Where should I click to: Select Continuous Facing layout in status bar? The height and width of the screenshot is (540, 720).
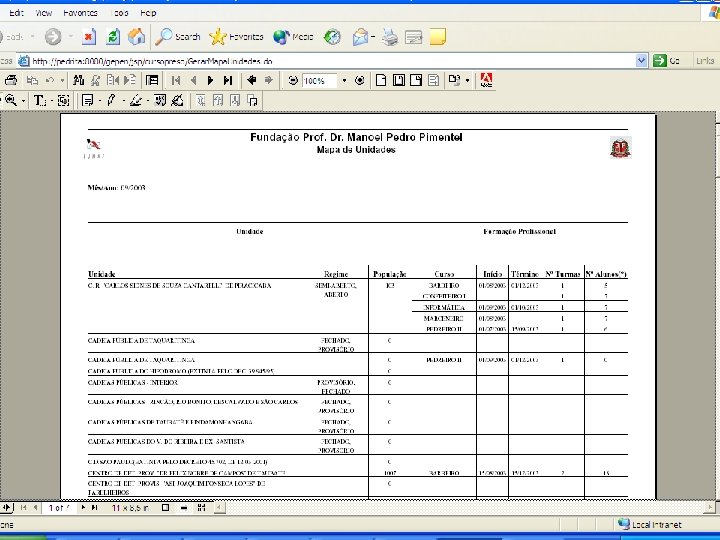coord(201,508)
